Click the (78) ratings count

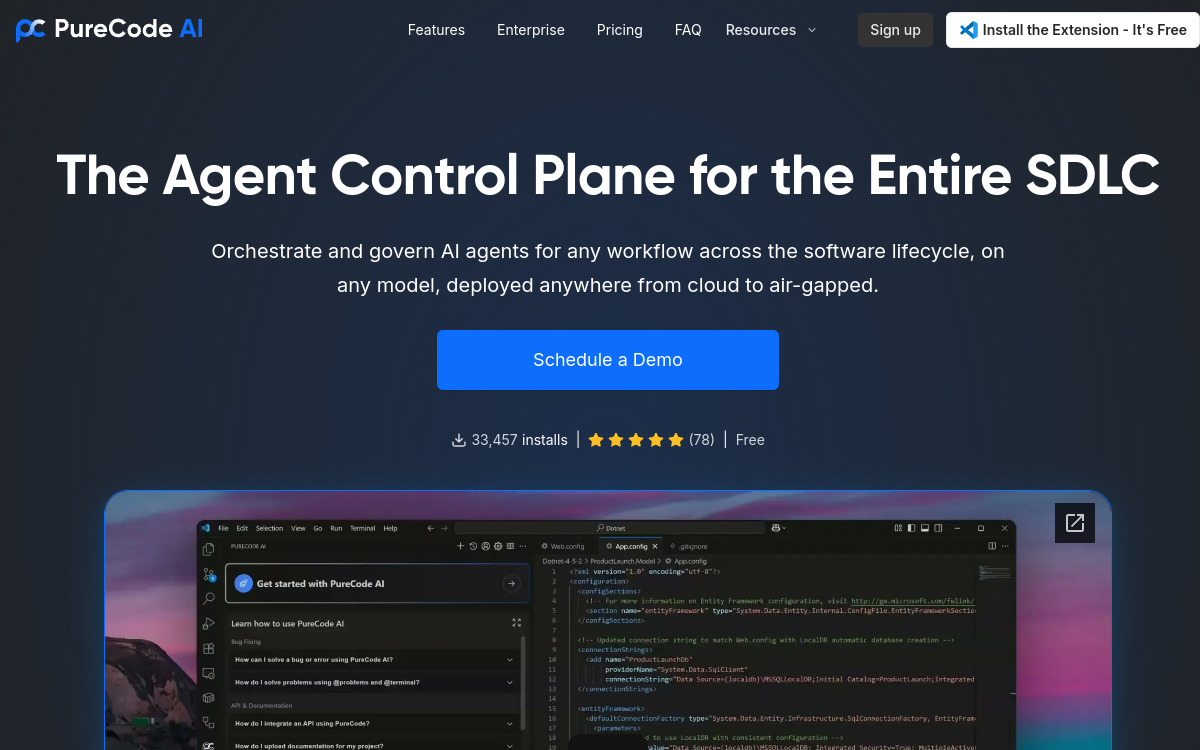[x=702, y=440]
